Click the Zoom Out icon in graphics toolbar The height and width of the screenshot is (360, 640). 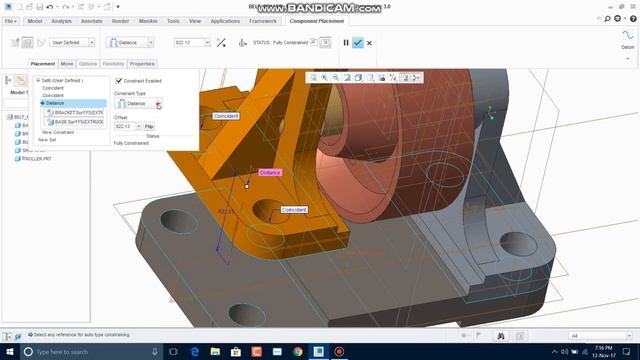pyautogui.click(x=336, y=78)
